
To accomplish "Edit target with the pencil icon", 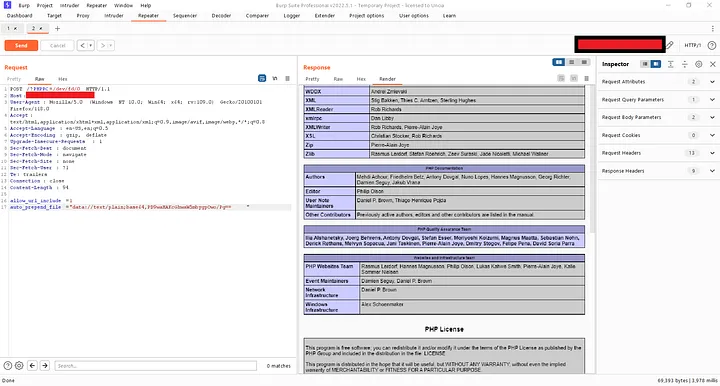I will (669, 45).
